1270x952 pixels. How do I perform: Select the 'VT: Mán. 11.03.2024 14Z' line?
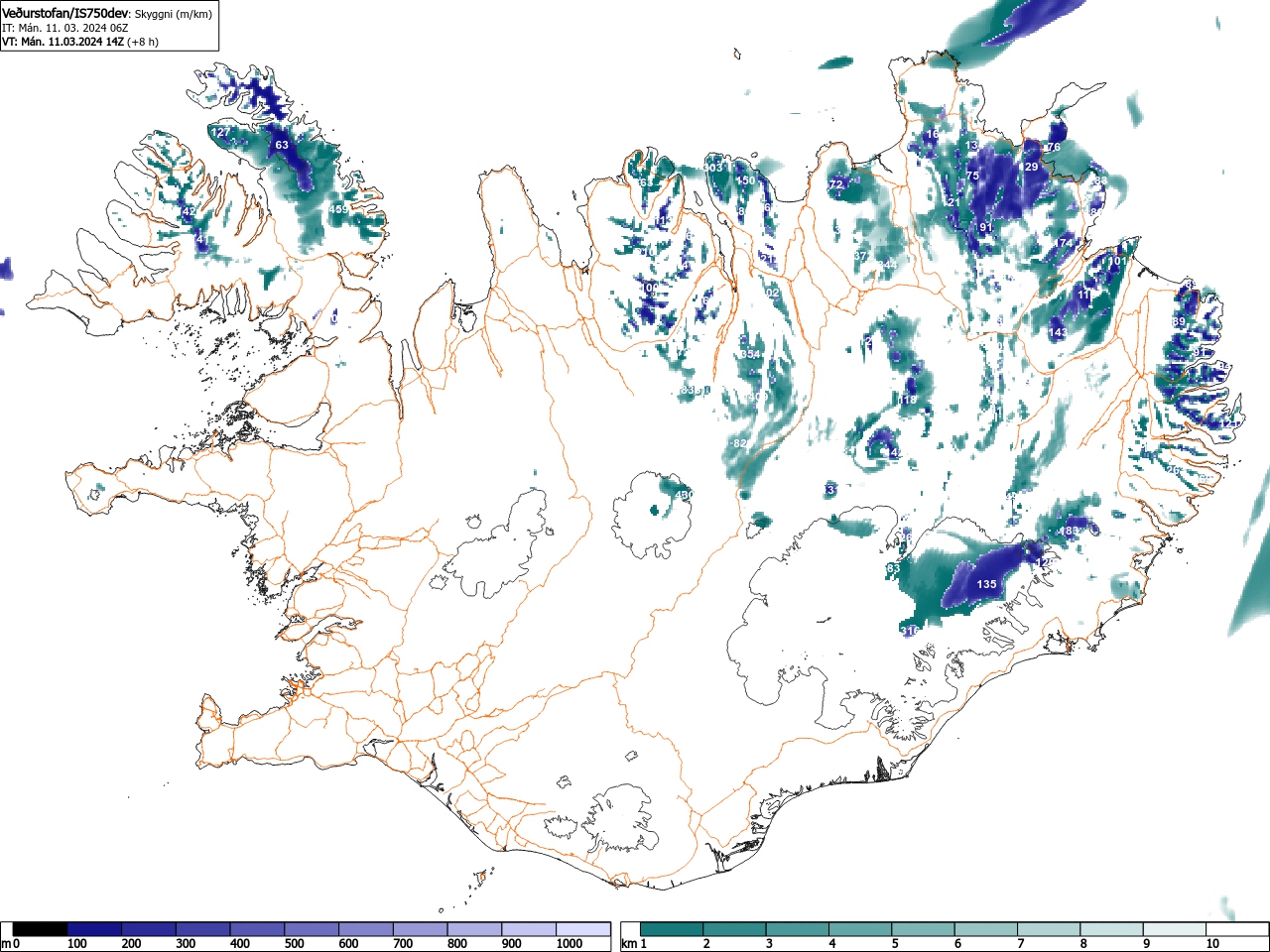[63, 42]
